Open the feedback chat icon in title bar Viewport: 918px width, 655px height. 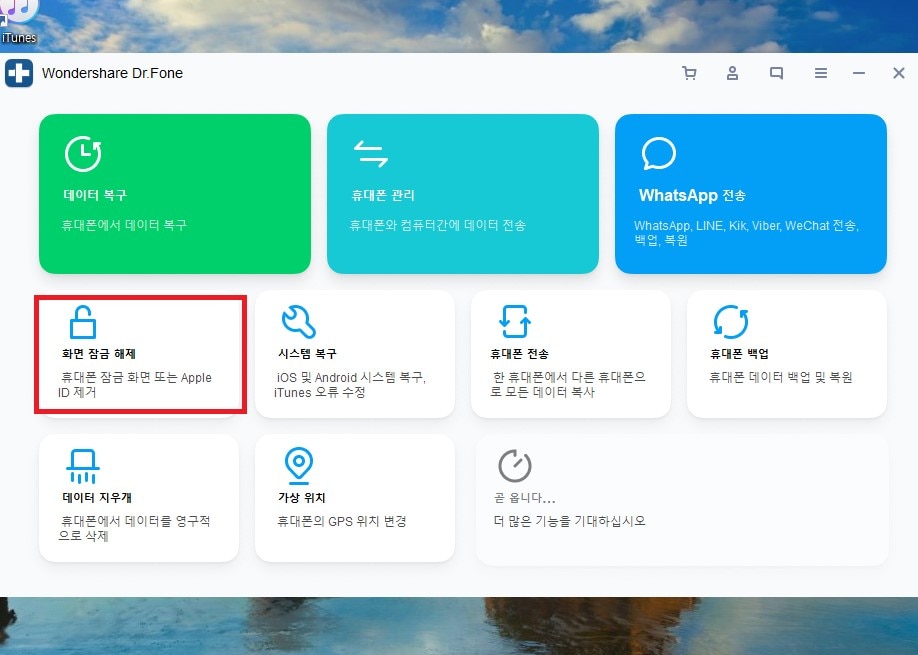coord(776,73)
